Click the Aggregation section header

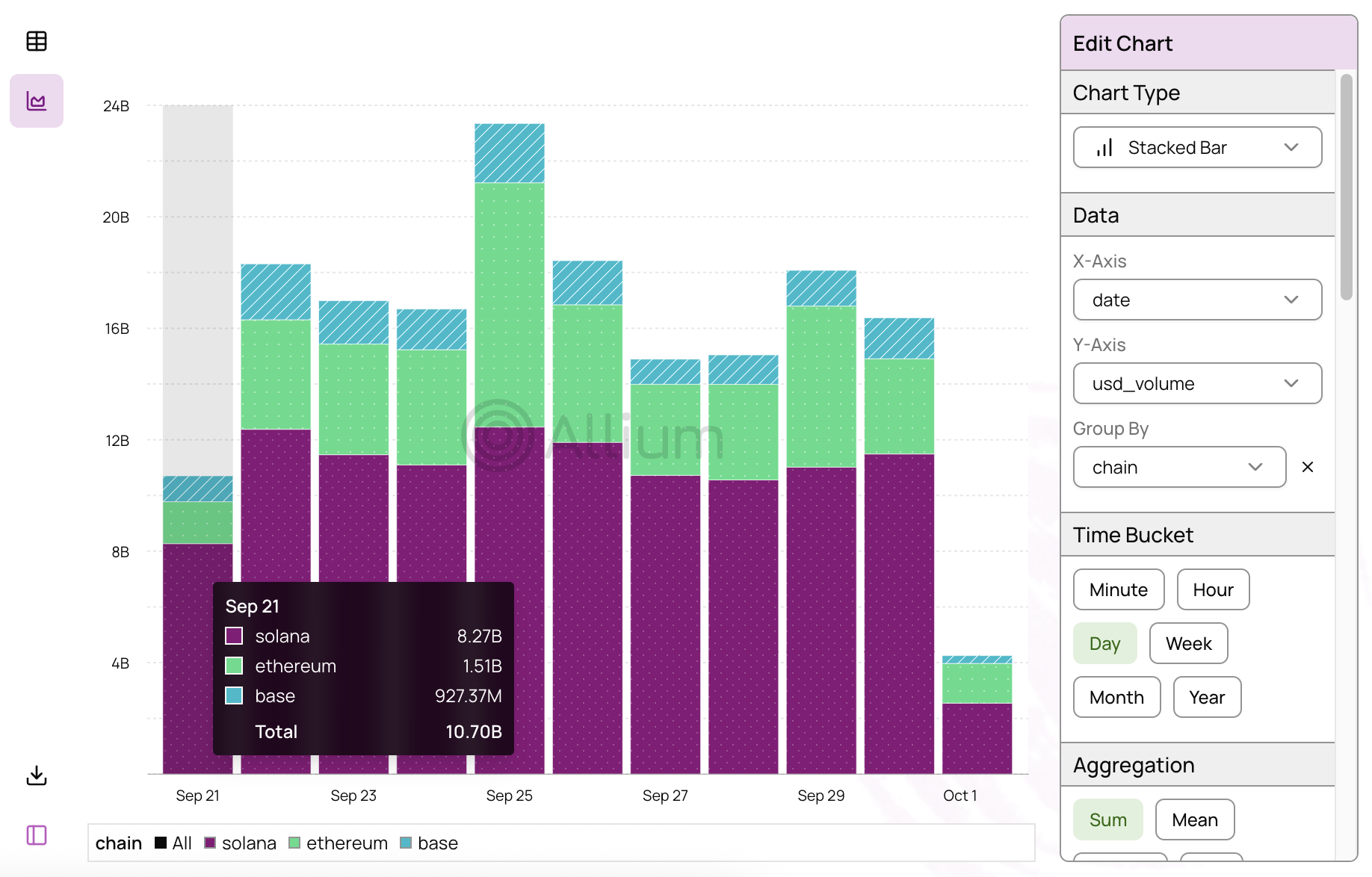1197,765
